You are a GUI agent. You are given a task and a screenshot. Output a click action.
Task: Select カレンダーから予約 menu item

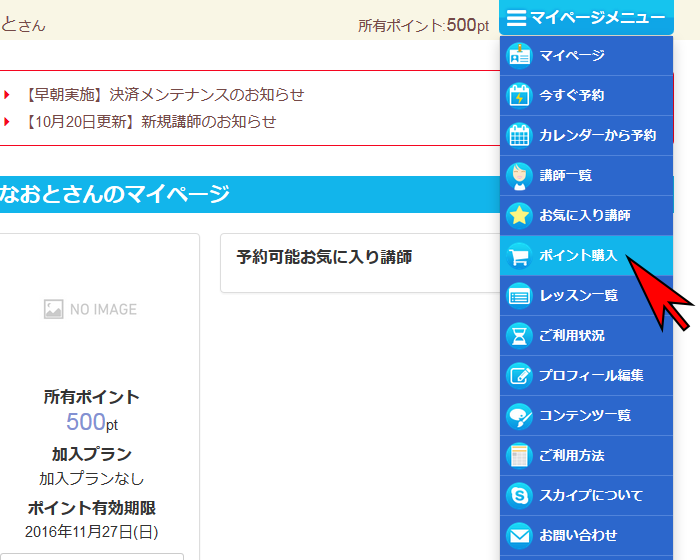coord(597,135)
